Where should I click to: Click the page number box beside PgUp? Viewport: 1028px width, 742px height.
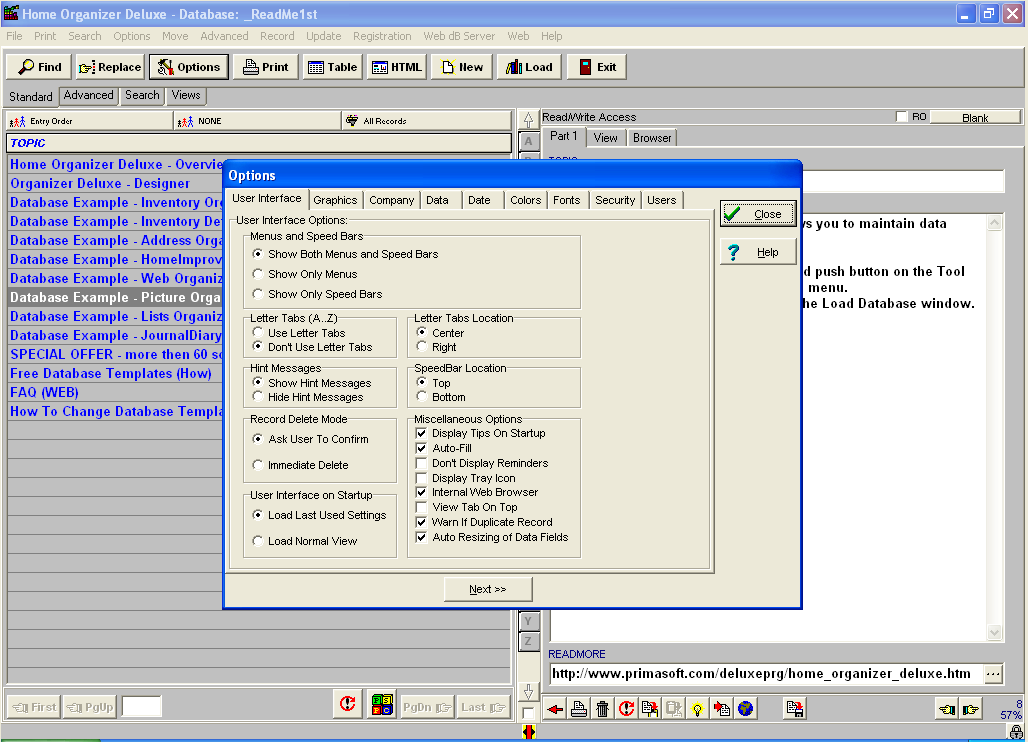142,707
